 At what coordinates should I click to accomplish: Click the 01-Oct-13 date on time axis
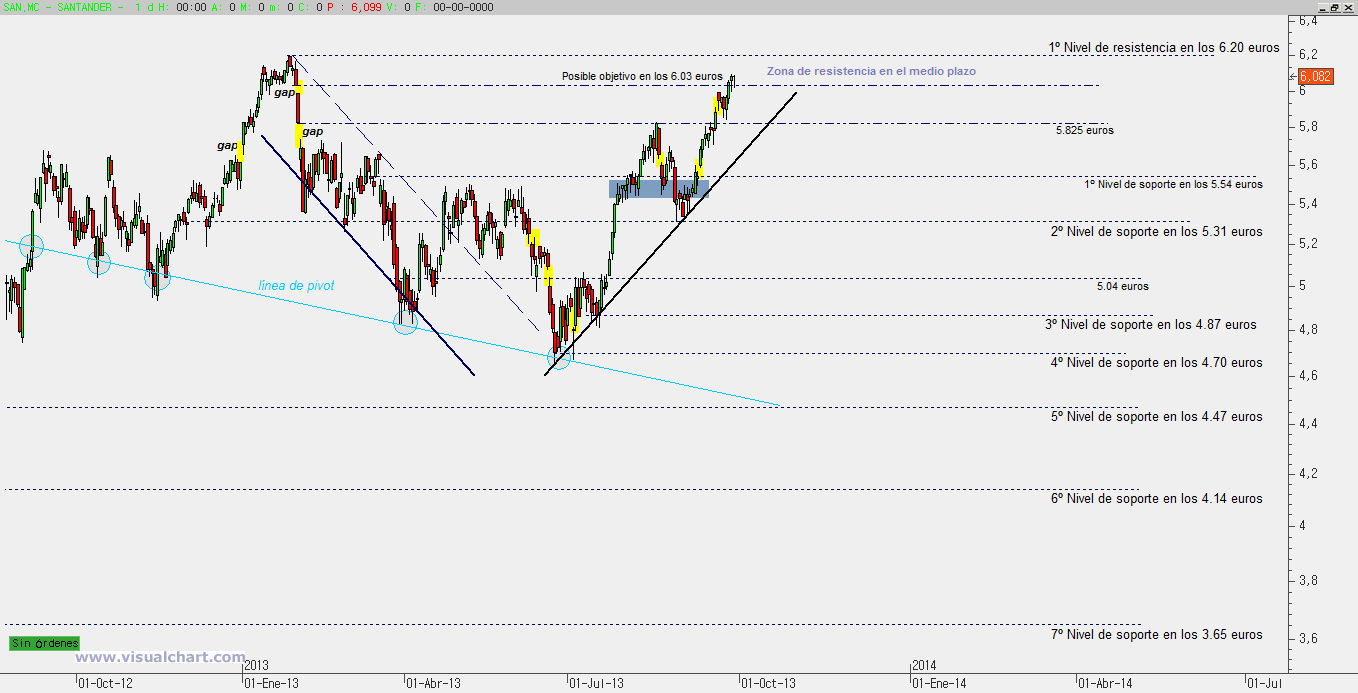tap(769, 684)
